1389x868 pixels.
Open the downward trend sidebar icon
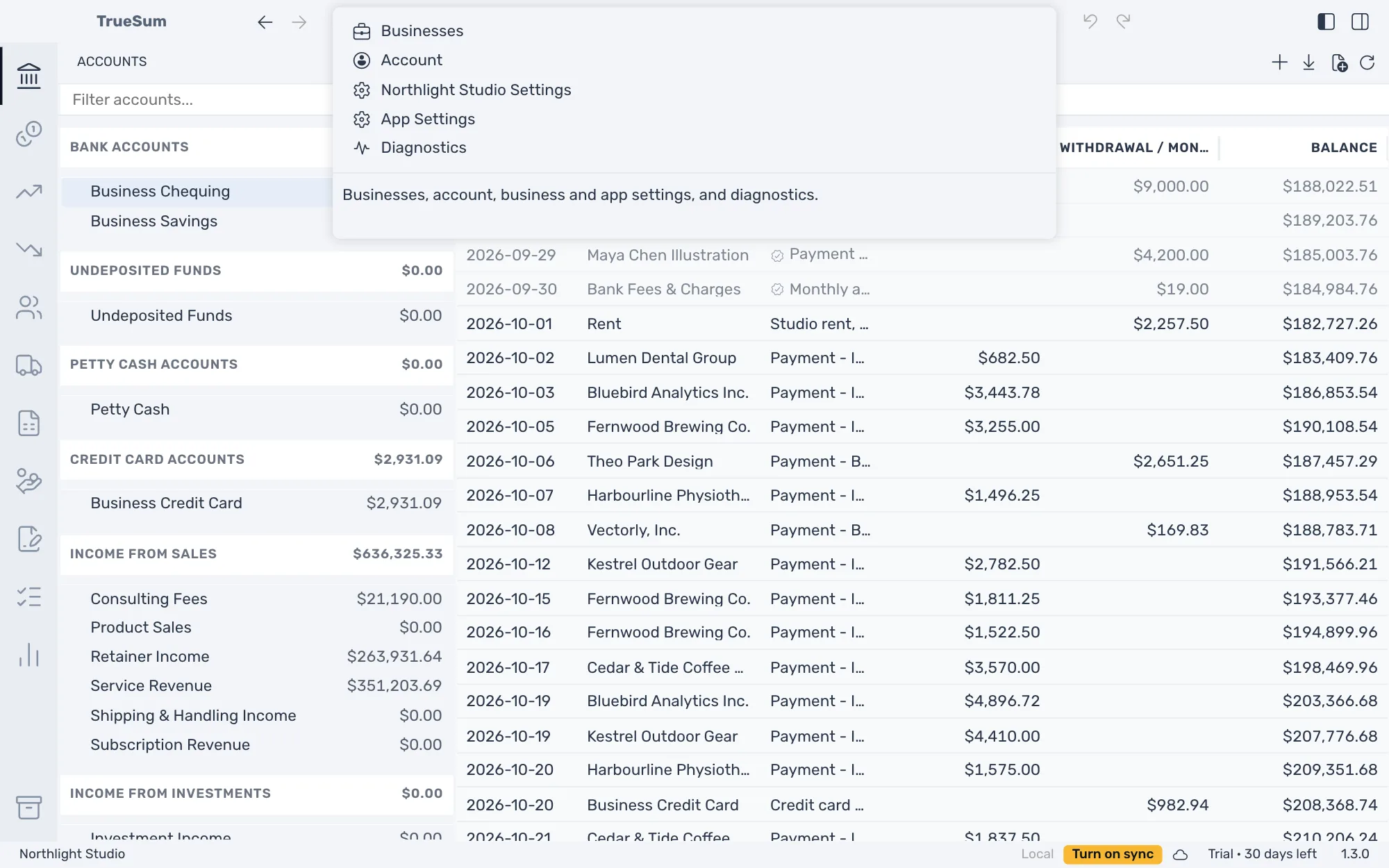coord(28,249)
